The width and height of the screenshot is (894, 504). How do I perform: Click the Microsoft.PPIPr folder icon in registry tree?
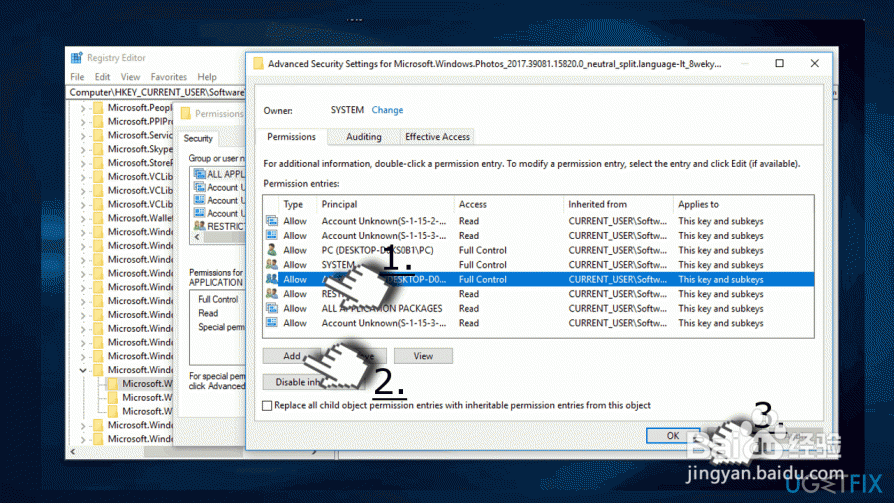coord(98,121)
